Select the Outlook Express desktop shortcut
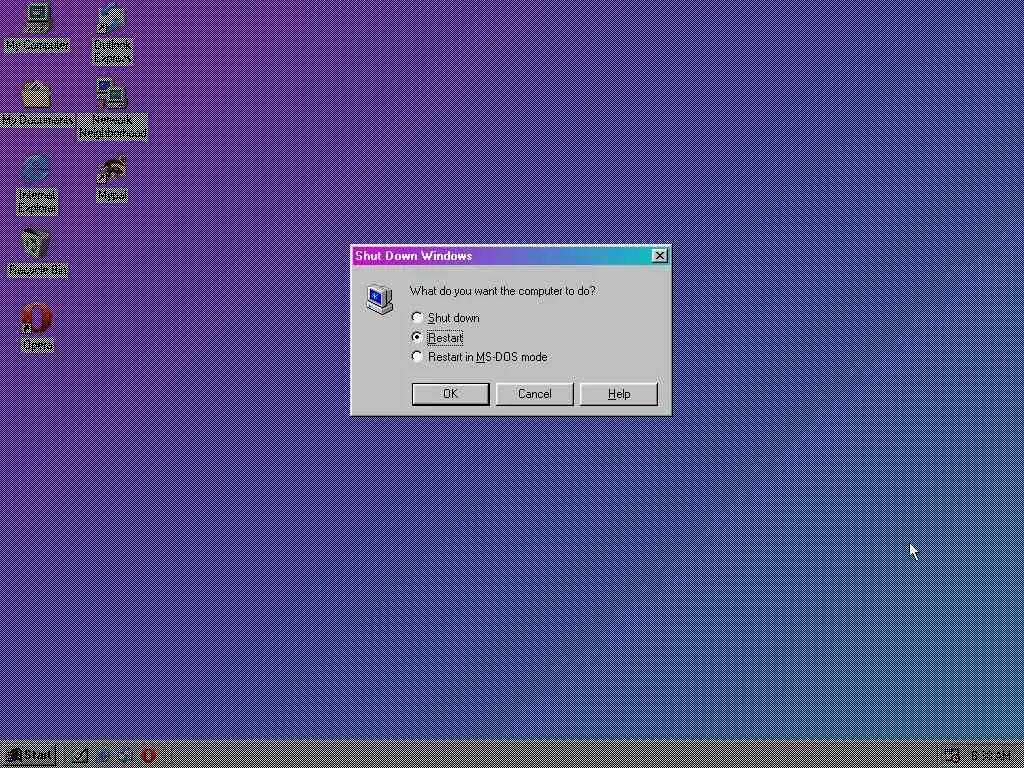Image resolution: width=1024 pixels, height=768 pixels. [112, 33]
